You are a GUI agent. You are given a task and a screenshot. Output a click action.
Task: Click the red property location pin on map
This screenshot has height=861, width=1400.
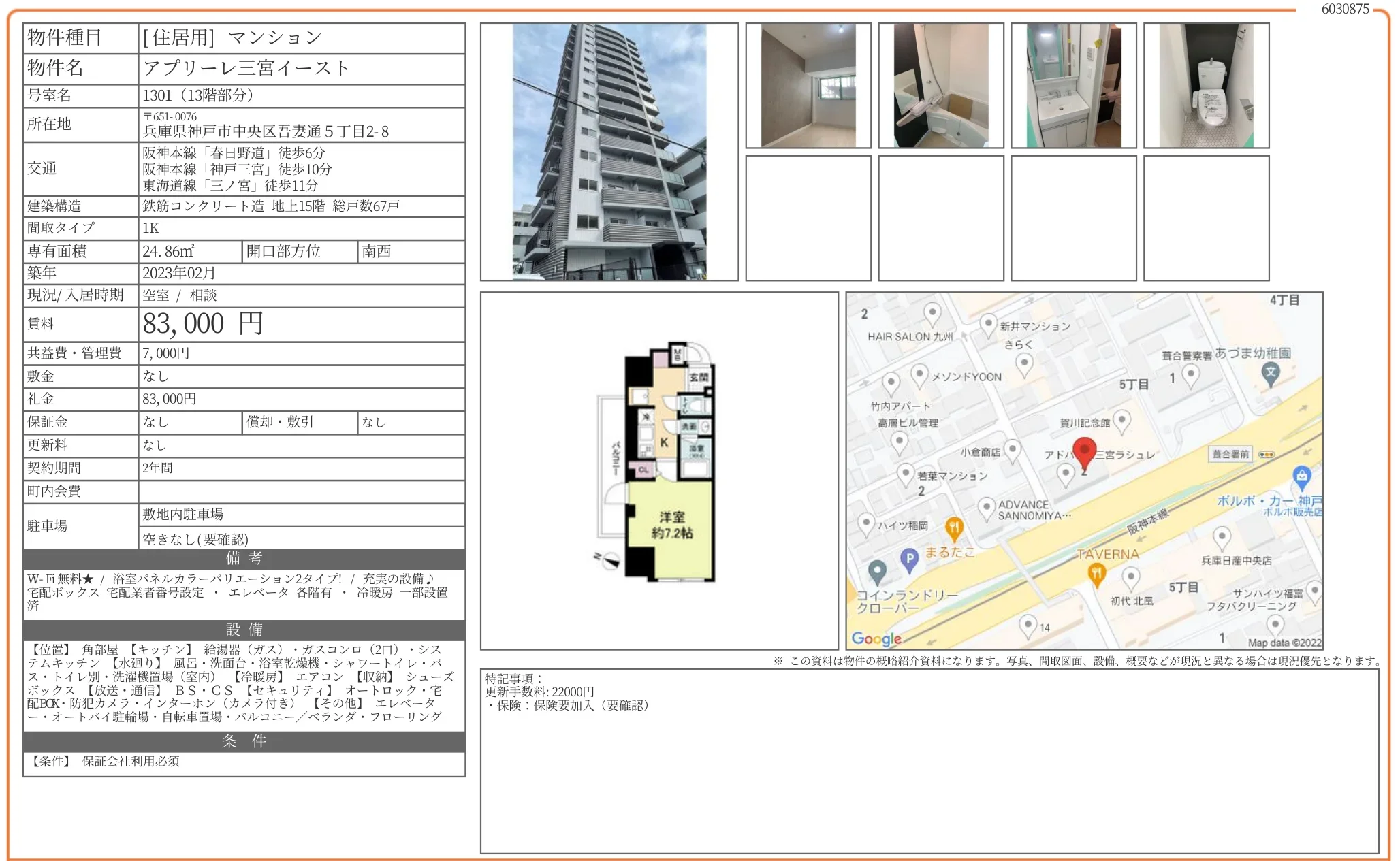(1083, 452)
